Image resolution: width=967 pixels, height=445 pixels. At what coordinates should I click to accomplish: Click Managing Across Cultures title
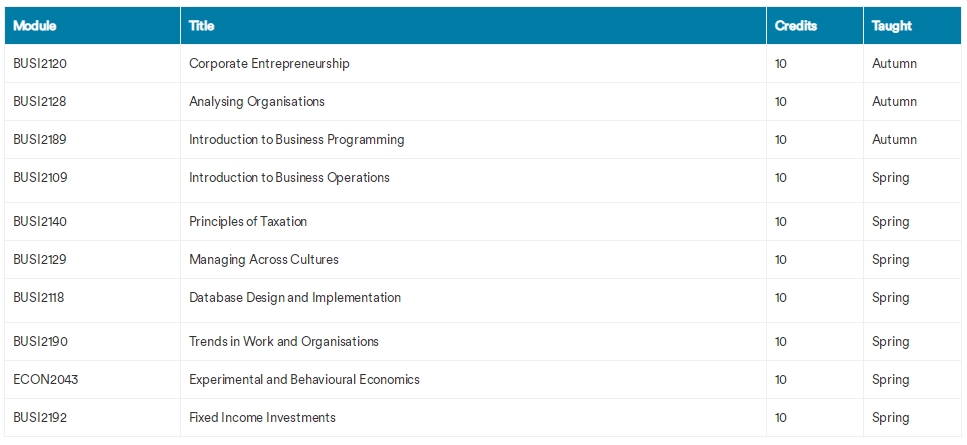click(264, 259)
